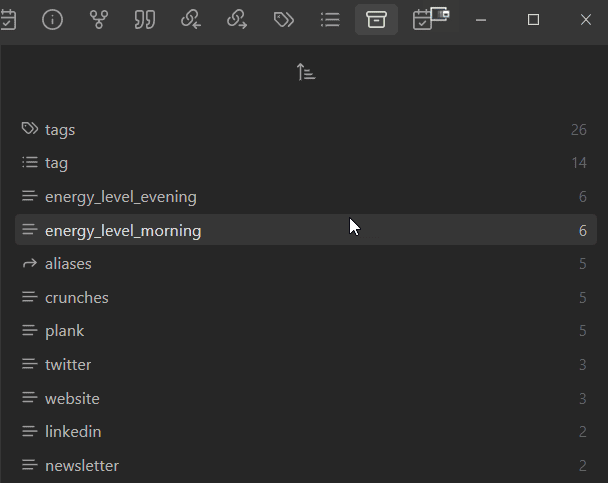The width and height of the screenshot is (608, 483).
Task: Maximize the application window
Action: [x=533, y=19]
